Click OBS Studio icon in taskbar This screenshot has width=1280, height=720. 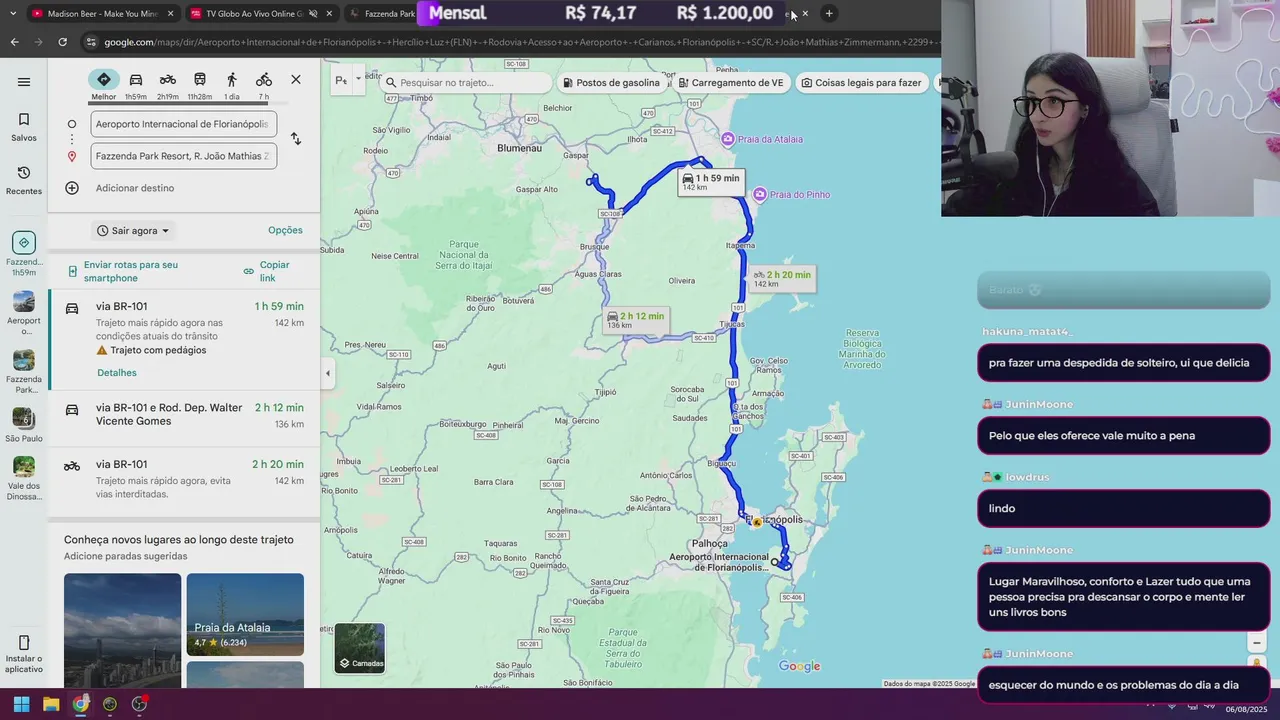(x=140, y=704)
